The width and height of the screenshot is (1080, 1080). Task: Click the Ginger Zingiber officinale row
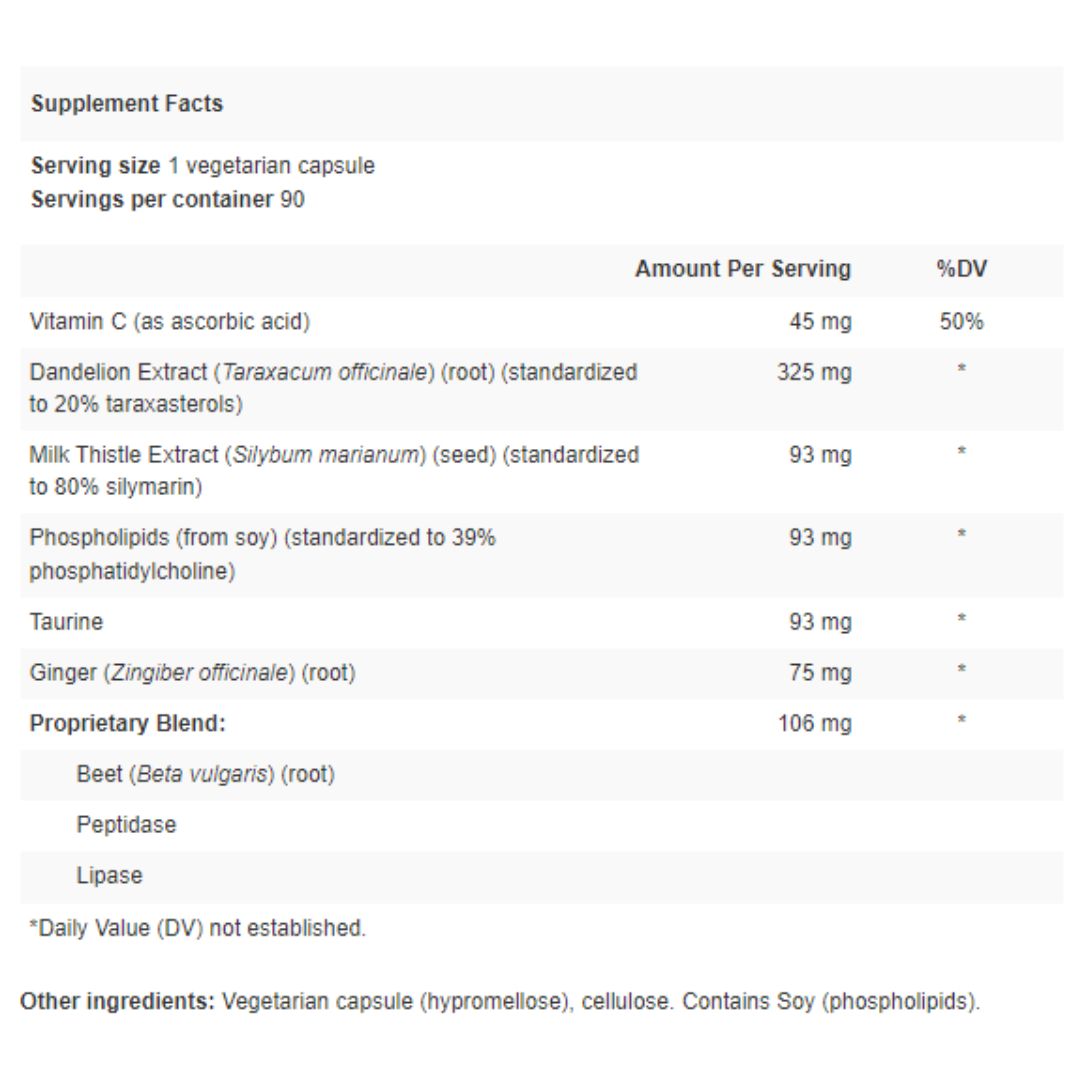click(x=541, y=673)
